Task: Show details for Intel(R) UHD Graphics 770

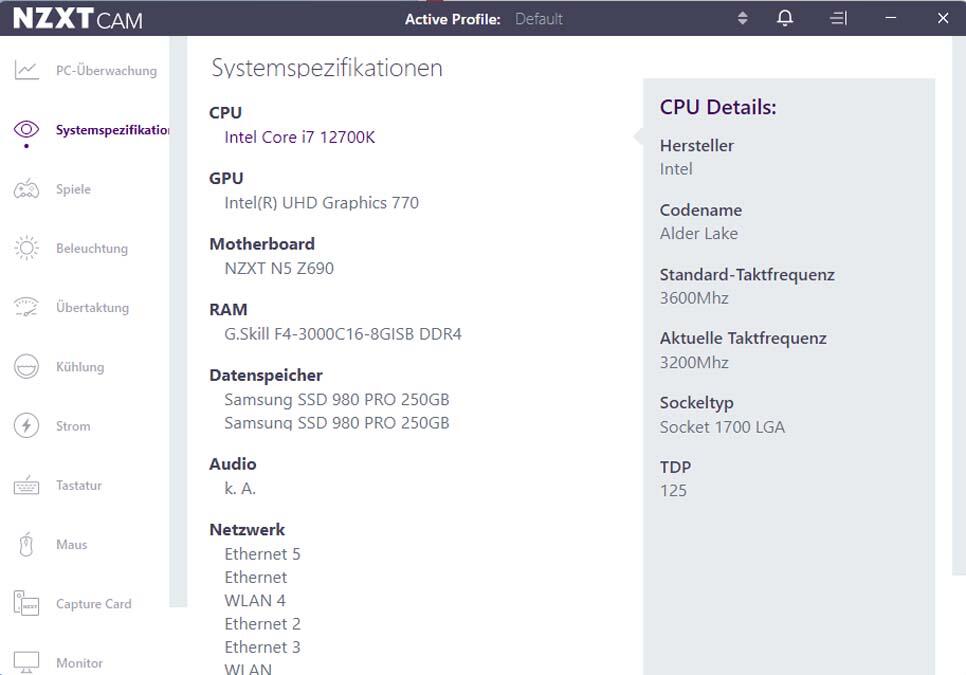Action: click(322, 203)
